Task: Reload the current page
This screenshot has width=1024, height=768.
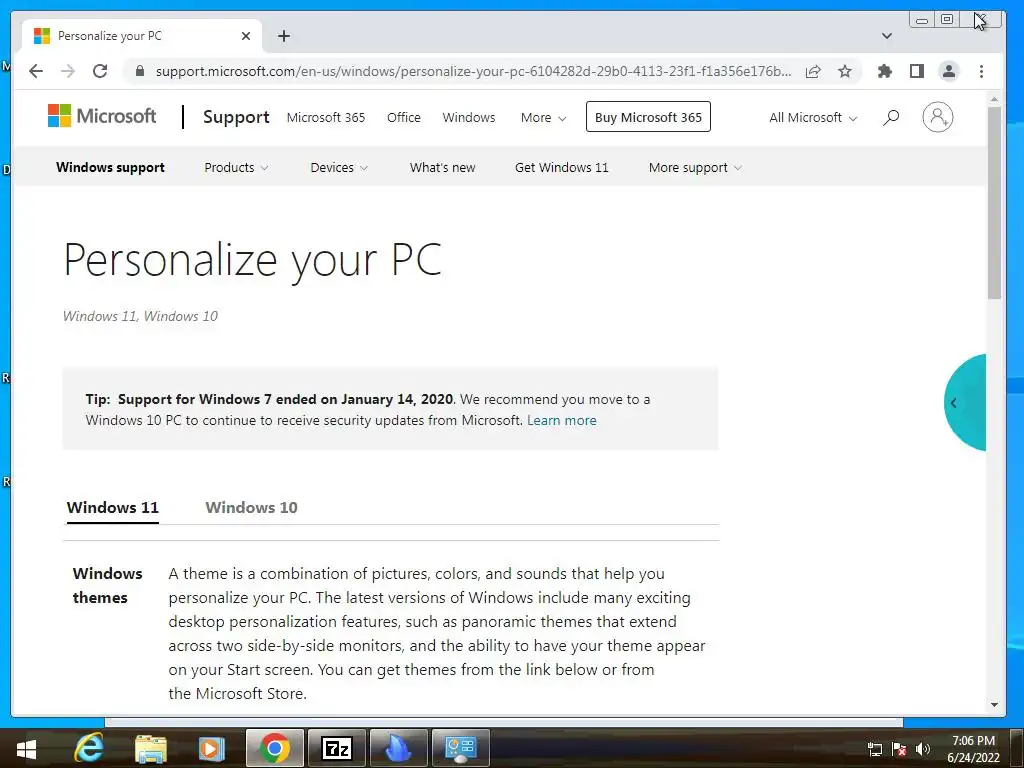Action: pos(100,71)
